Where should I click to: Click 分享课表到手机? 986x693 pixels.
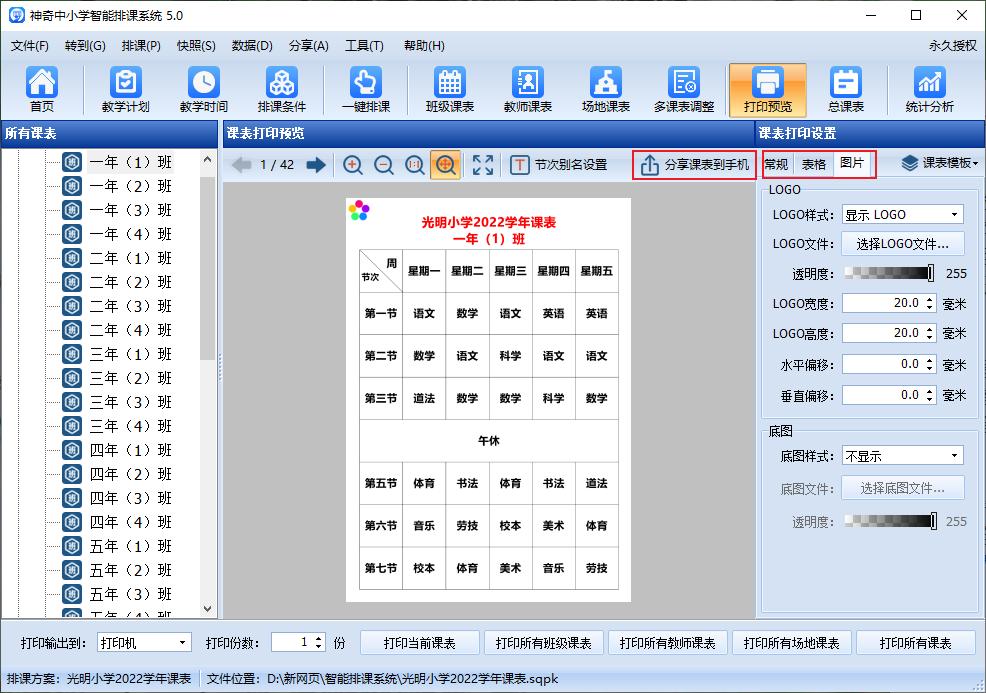(694, 166)
